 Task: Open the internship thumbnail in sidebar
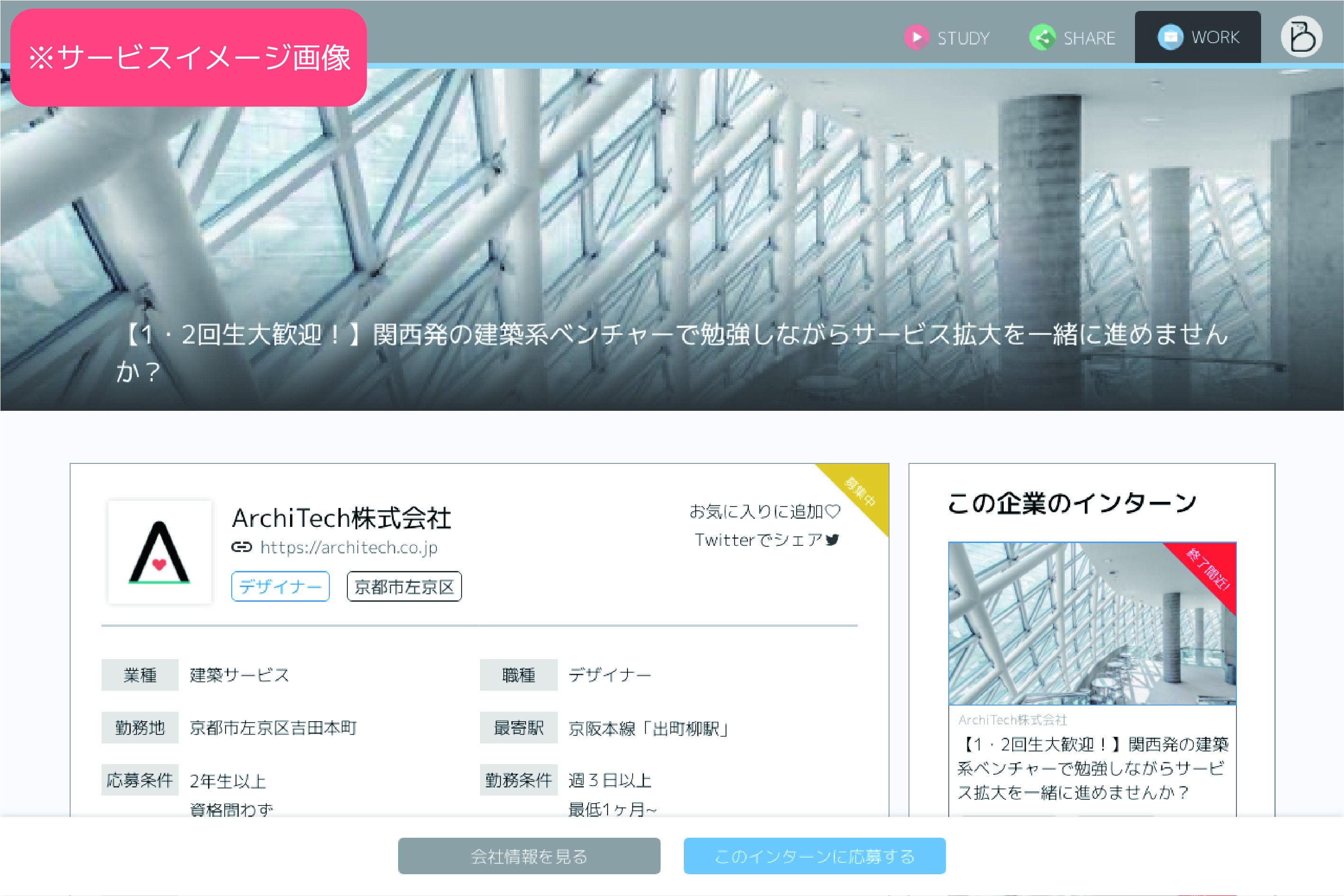point(1092,624)
